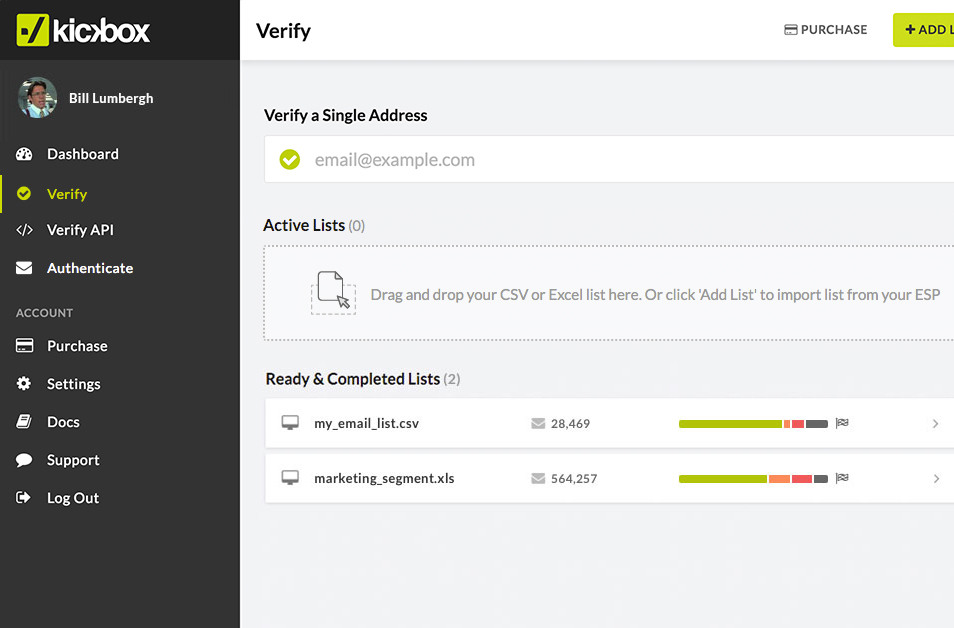Screen dimensions: 954x628
Task: Click the green checkmark in email field
Action: point(289,160)
